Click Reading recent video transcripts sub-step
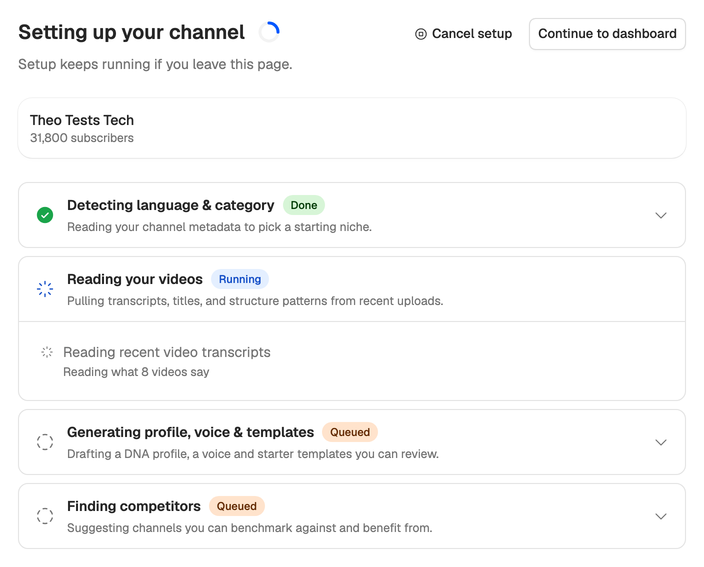Viewport: 704px width, 567px height. pos(167,352)
